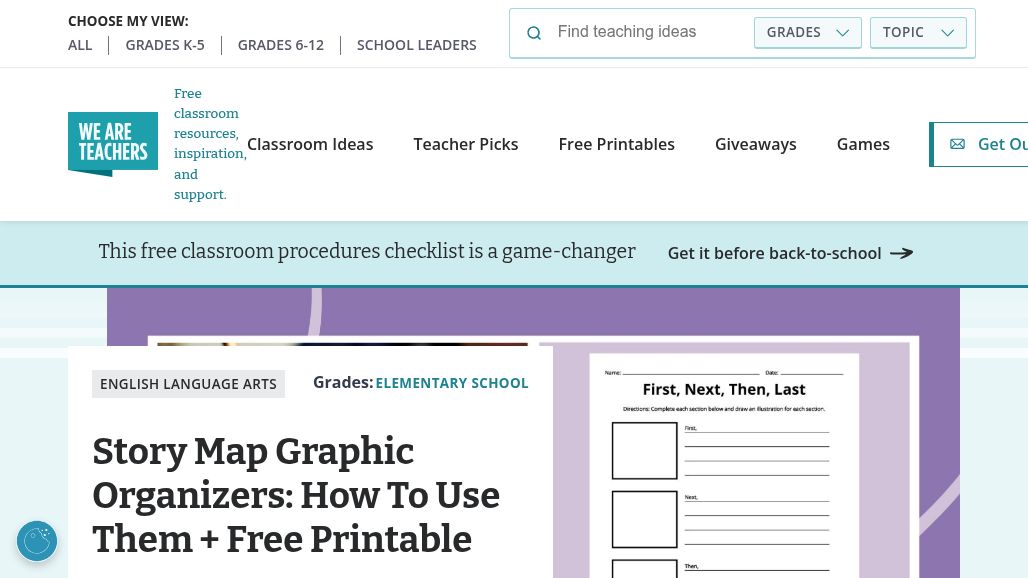Open the Classroom Ideas menu
This screenshot has height=578, width=1028.
[x=310, y=144]
